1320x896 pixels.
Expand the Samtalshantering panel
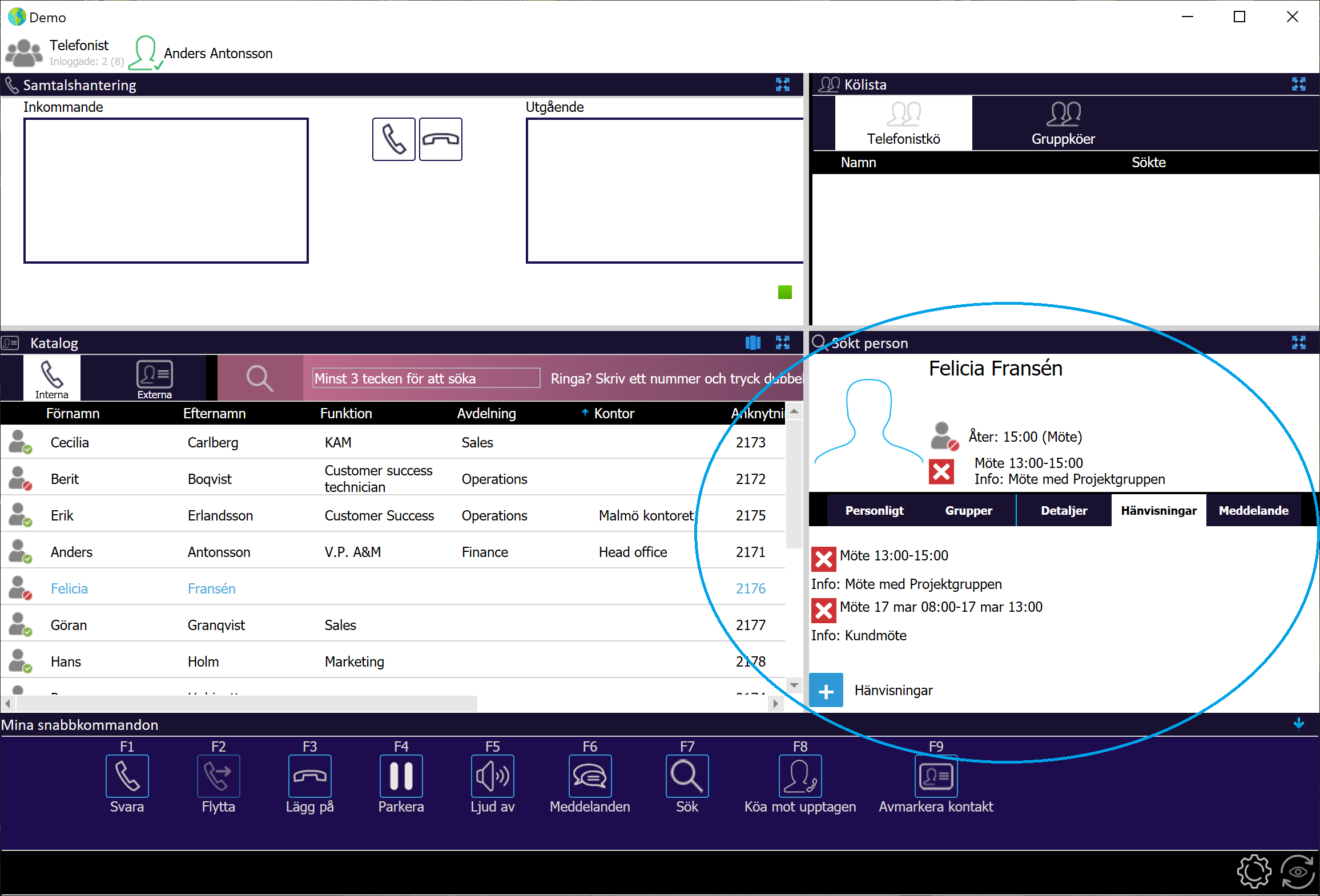[x=783, y=84]
